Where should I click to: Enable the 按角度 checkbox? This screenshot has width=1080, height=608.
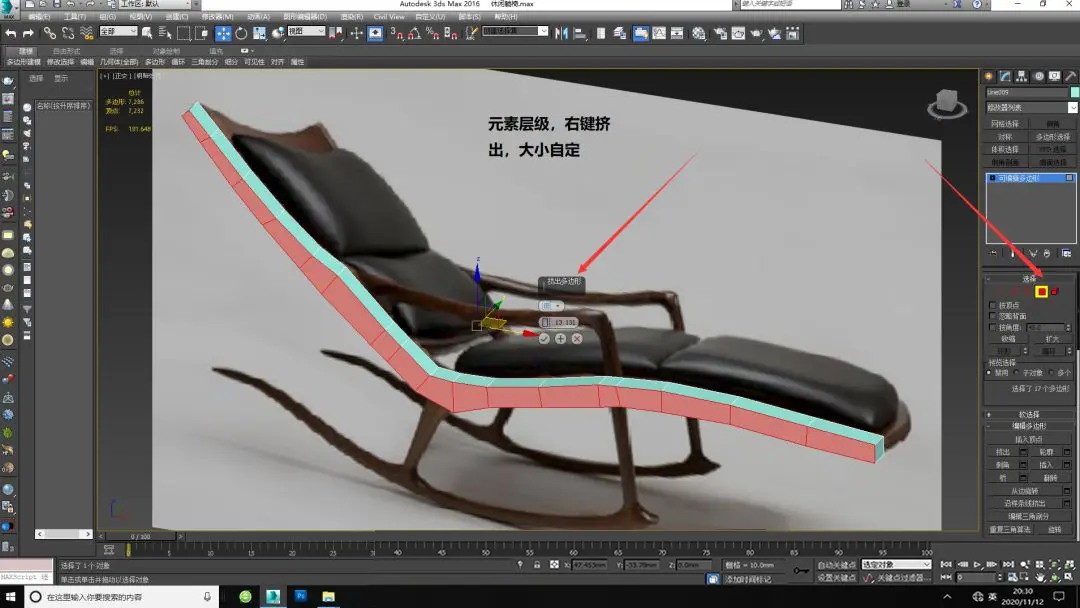pyautogui.click(x=993, y=328)
